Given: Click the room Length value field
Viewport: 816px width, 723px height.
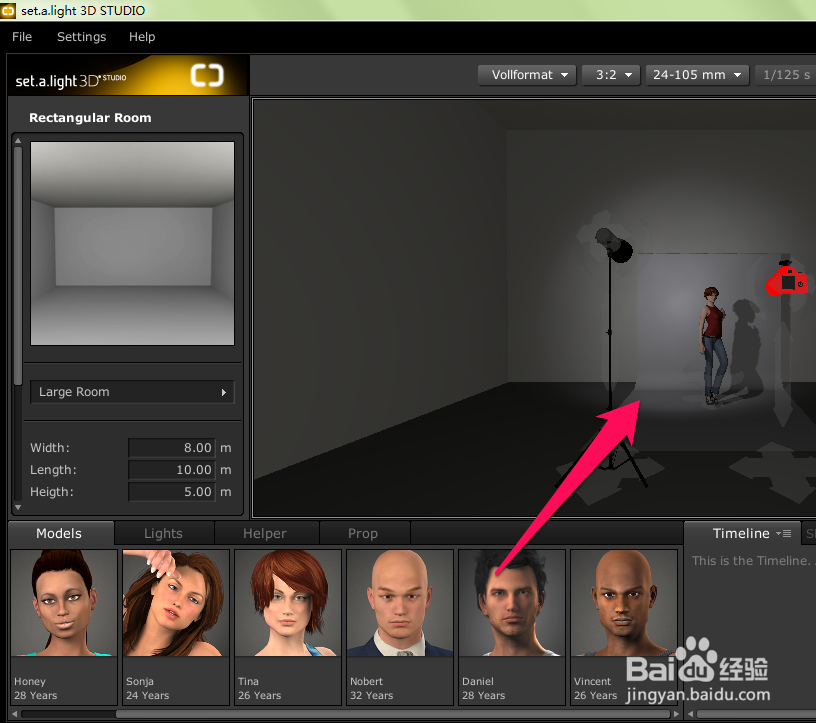Looking at the screenshot, I should (172, 470).
